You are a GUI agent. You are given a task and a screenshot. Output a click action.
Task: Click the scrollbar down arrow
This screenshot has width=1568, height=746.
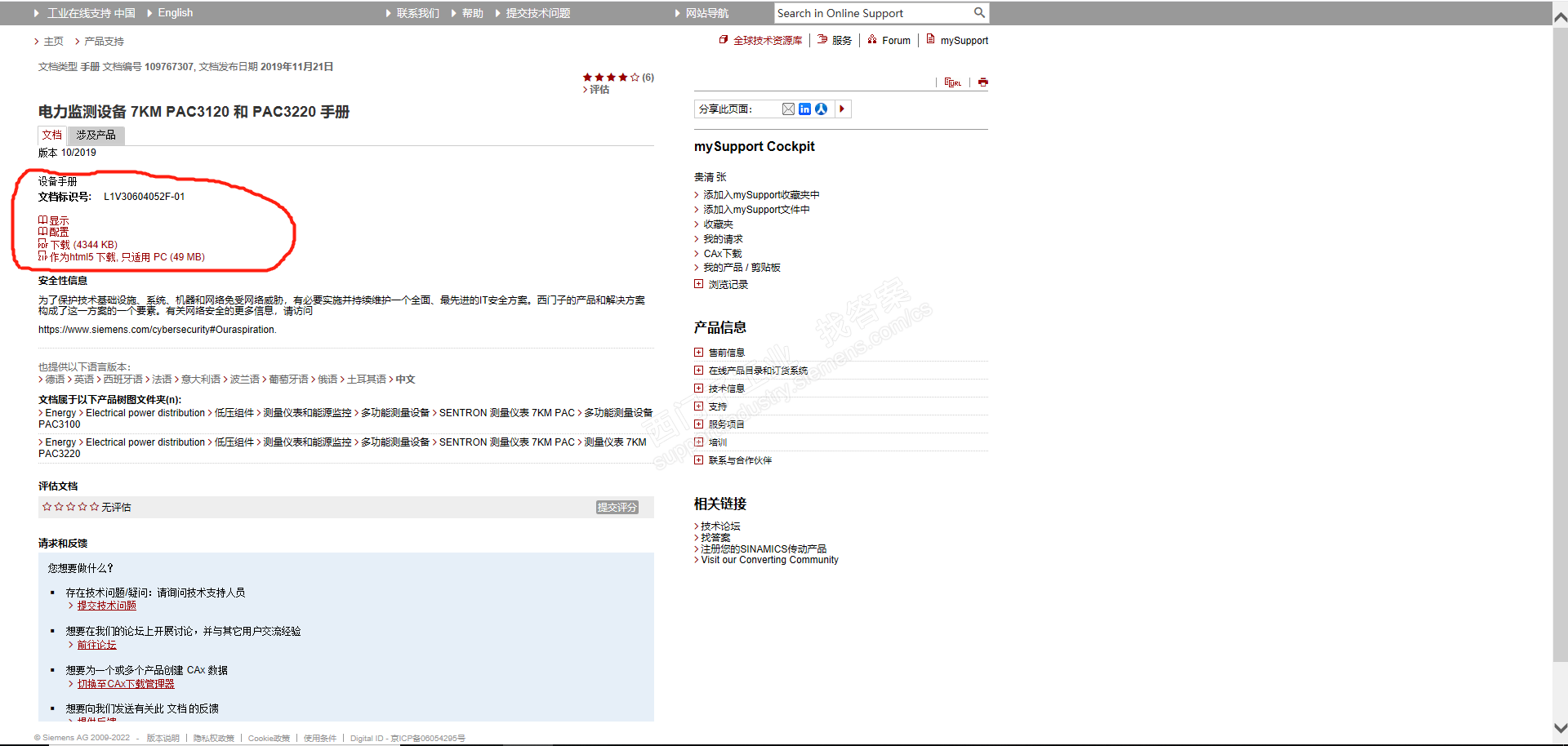(x=1560, y=727)
